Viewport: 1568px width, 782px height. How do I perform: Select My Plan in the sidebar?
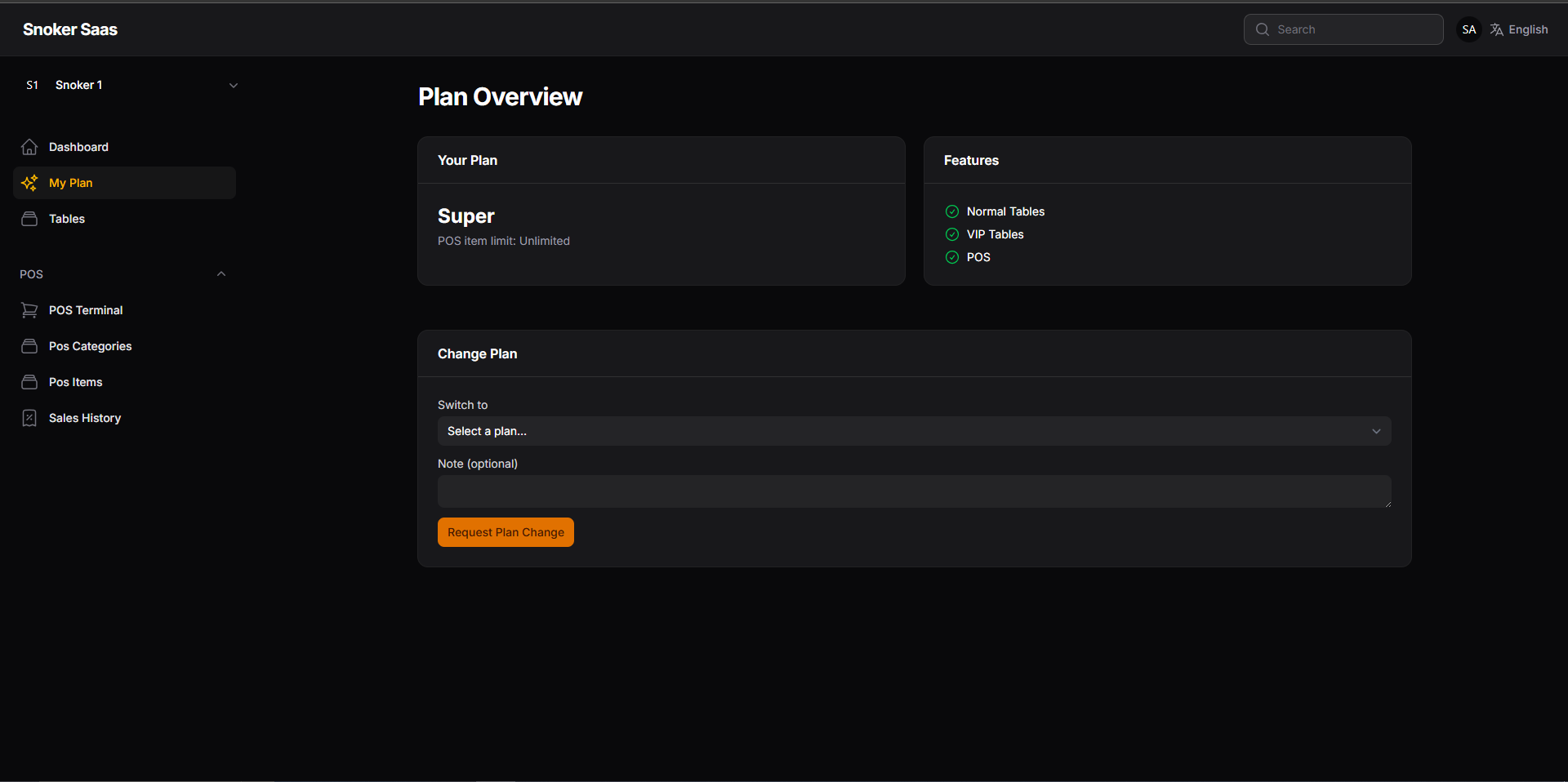pos(124,183)
